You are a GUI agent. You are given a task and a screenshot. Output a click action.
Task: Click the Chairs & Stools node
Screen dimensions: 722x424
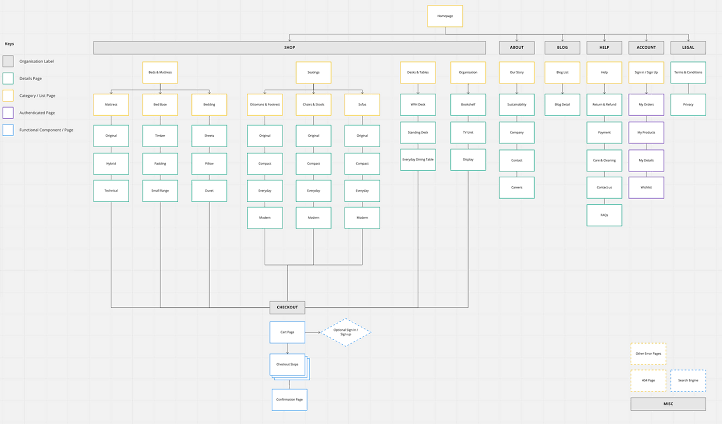314,105
